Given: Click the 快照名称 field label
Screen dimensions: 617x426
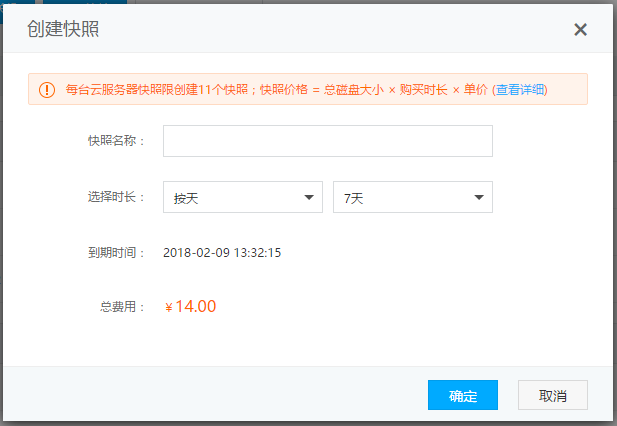Looking at the screenshot, I should [x=116, y=141].
